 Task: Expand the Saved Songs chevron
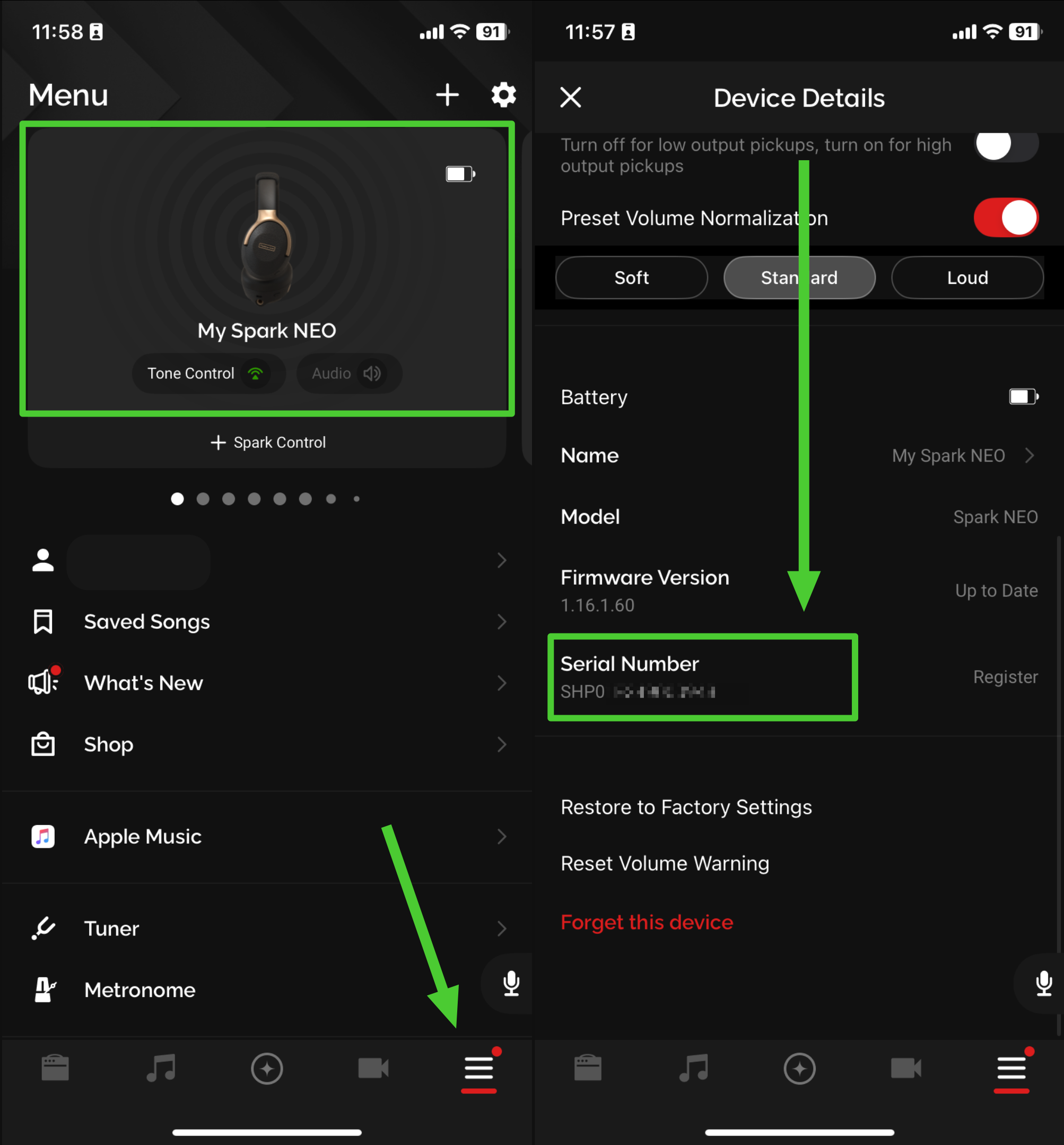point(501,621)
